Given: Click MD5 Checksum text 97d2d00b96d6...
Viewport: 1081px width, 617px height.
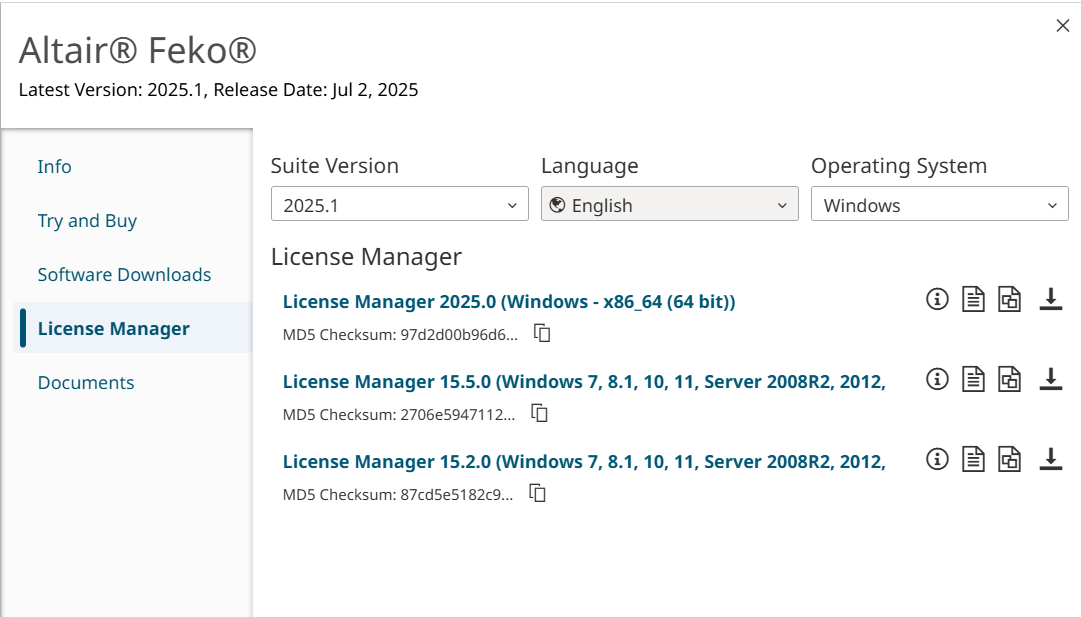Looking at the screenshot, I should [x=400, y=335].
